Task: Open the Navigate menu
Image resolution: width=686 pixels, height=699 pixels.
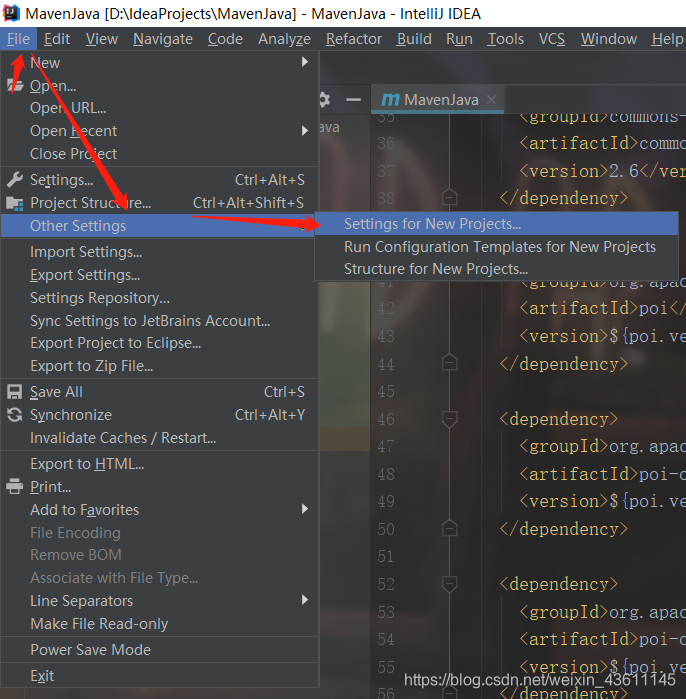Action: [x=163, y=39]
